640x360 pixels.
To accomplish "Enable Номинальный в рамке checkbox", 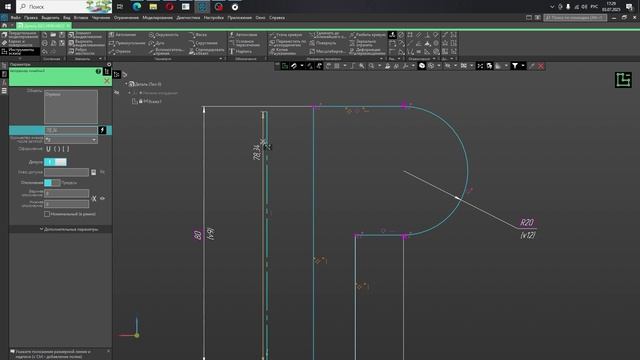I will pos(47,214).
